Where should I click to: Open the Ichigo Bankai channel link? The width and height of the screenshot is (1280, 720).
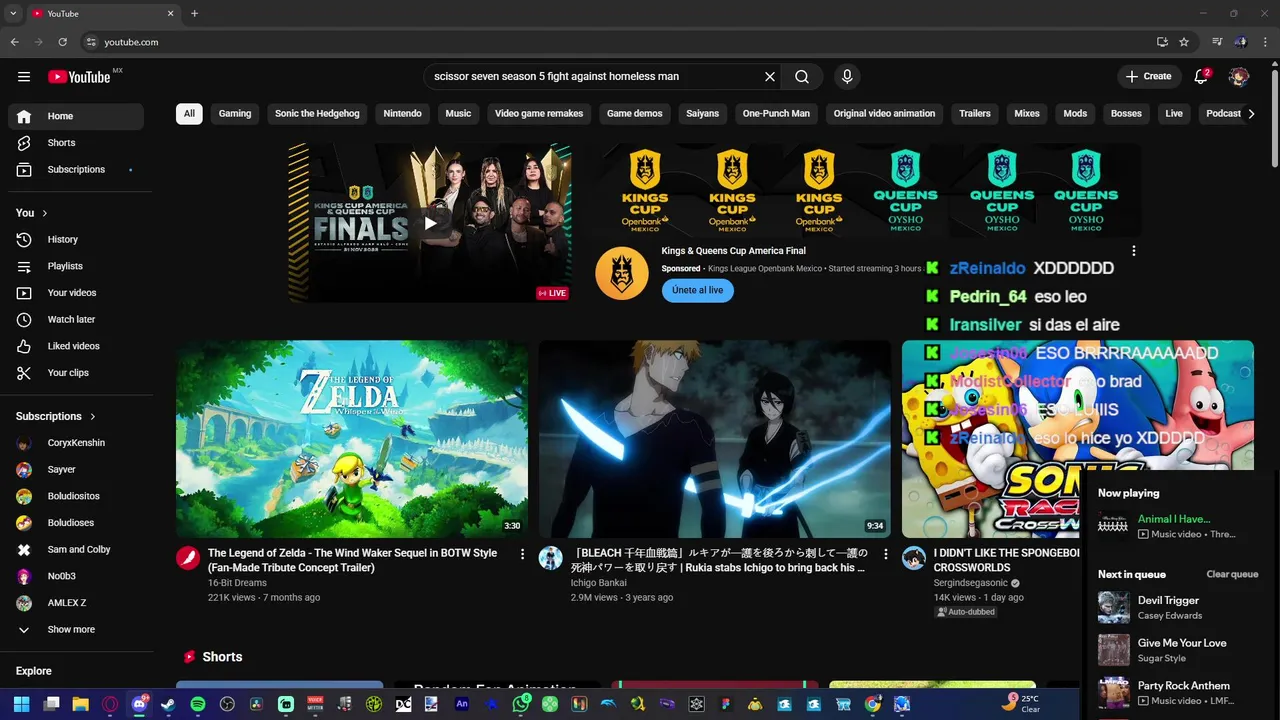[x=599, y=583]
